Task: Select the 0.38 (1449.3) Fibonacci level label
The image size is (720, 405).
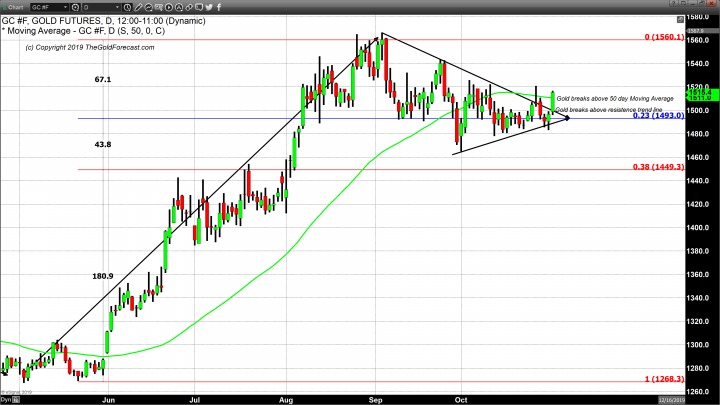Action: (x=657, y=166)
